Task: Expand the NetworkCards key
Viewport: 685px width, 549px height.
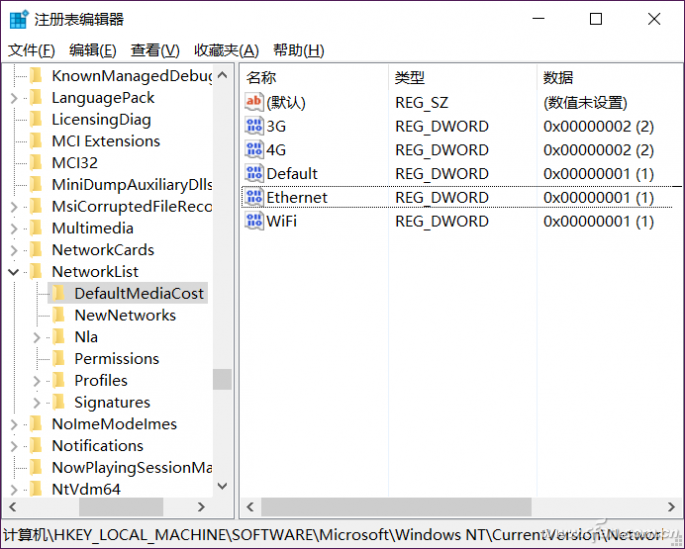Action: coord(14,250)
